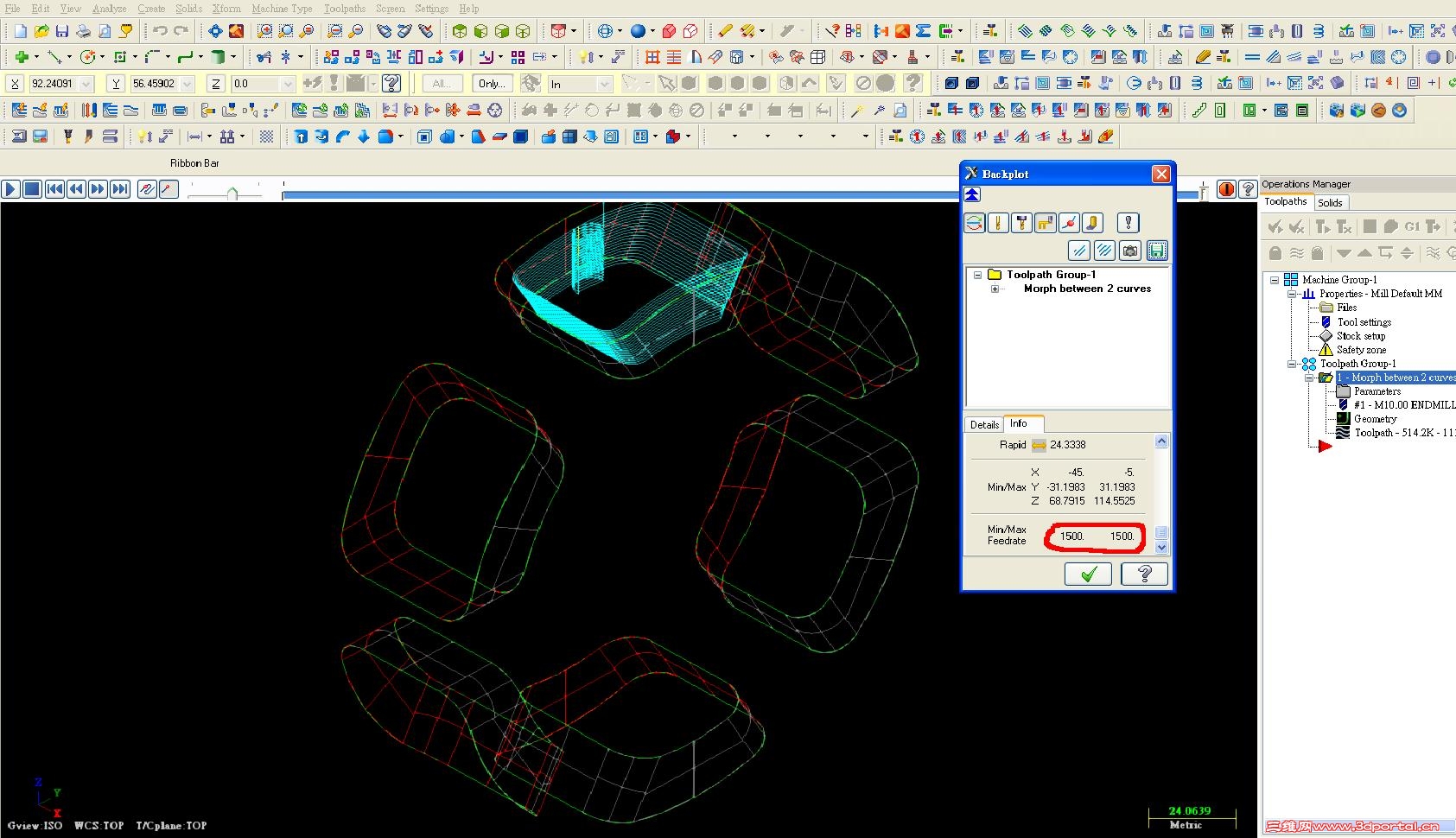Open the File menu

tap(13, 9)
